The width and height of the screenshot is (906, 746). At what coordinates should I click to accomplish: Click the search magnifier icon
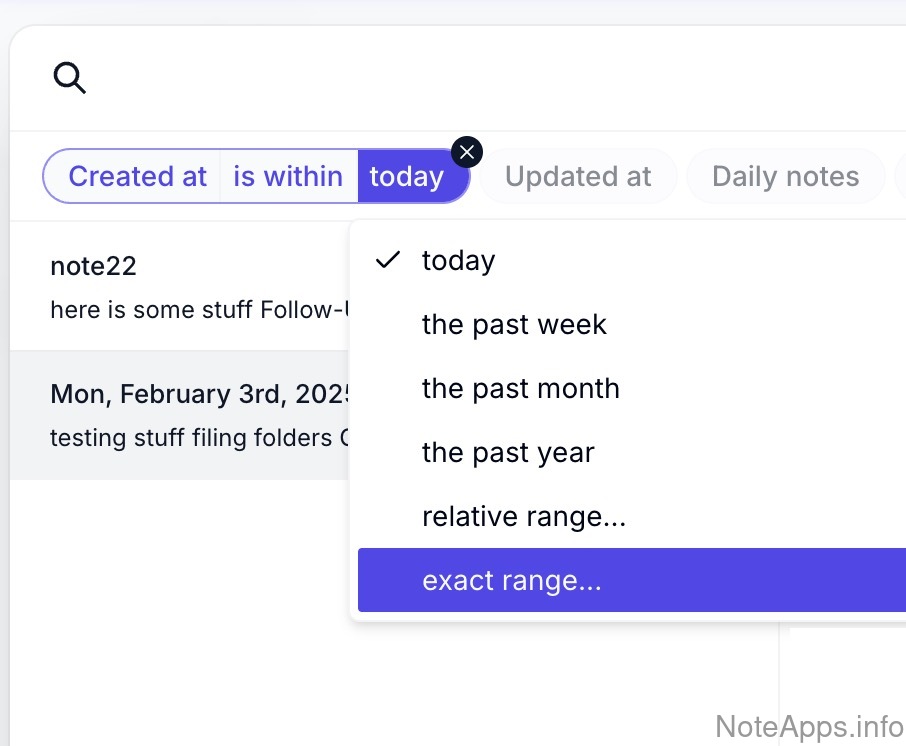[x=69, y=78]
